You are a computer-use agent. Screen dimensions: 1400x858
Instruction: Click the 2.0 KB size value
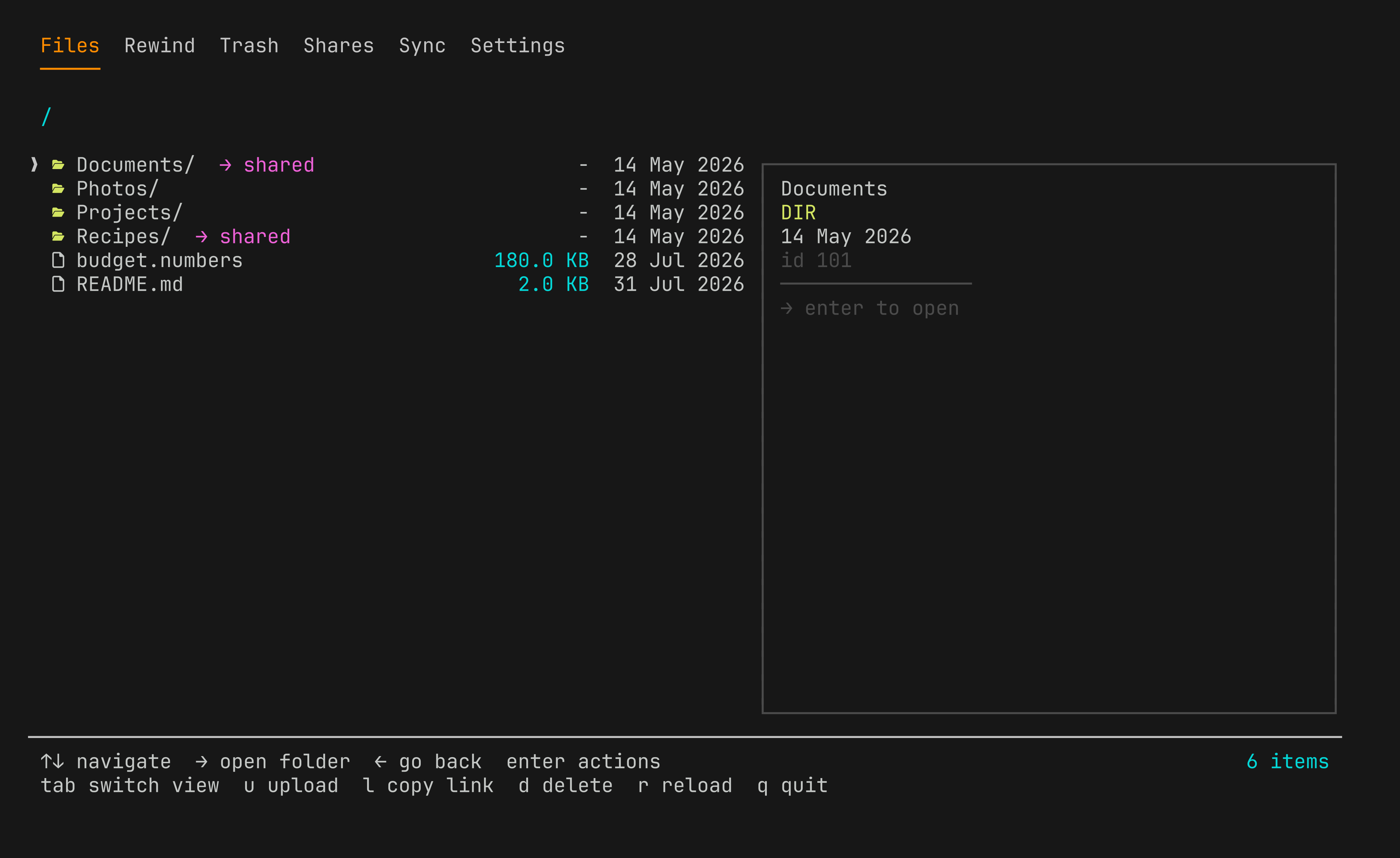[x=553, y=284]
